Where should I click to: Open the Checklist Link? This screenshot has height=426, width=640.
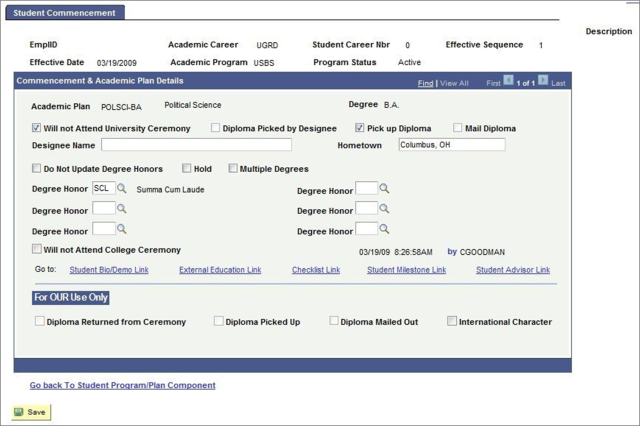(316, 270)
